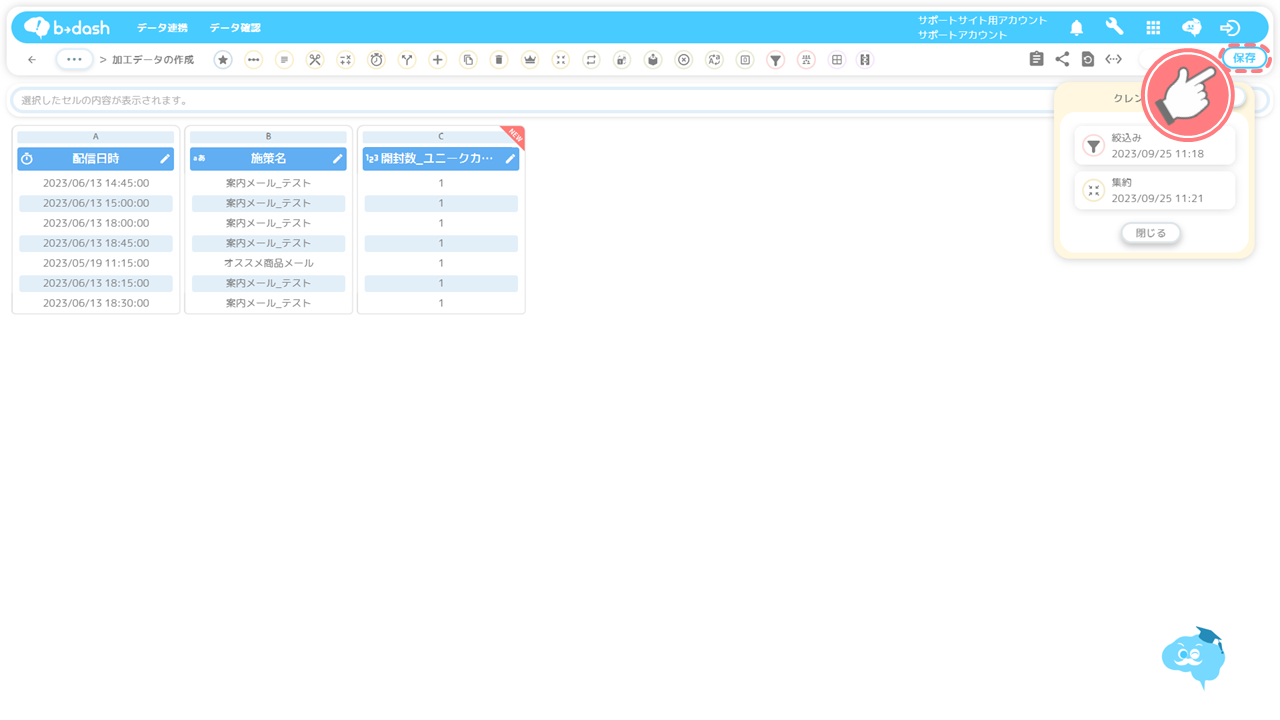1280x720 pixels.
Task: Click the 施策名 column header
Action: tap(268, 159)
